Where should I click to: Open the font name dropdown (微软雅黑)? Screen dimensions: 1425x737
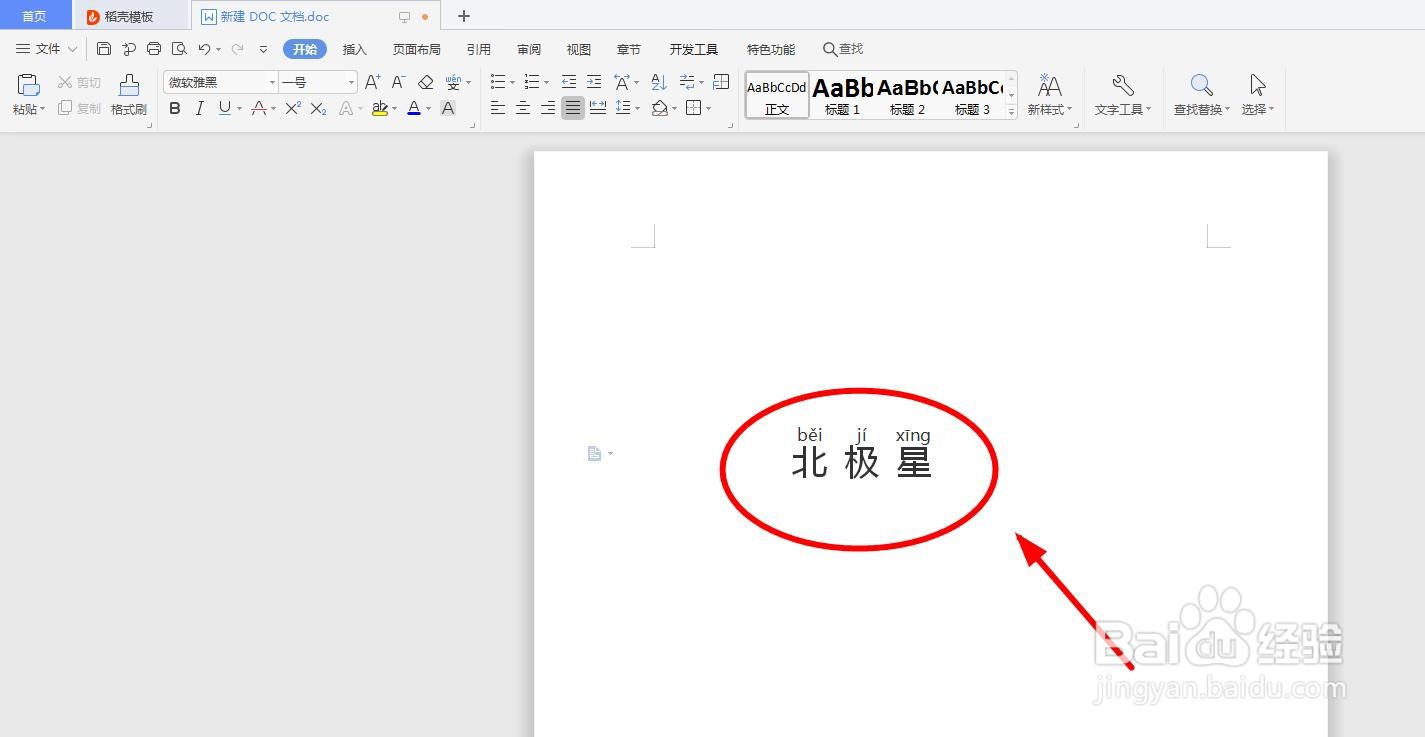(x=272, y=82)
